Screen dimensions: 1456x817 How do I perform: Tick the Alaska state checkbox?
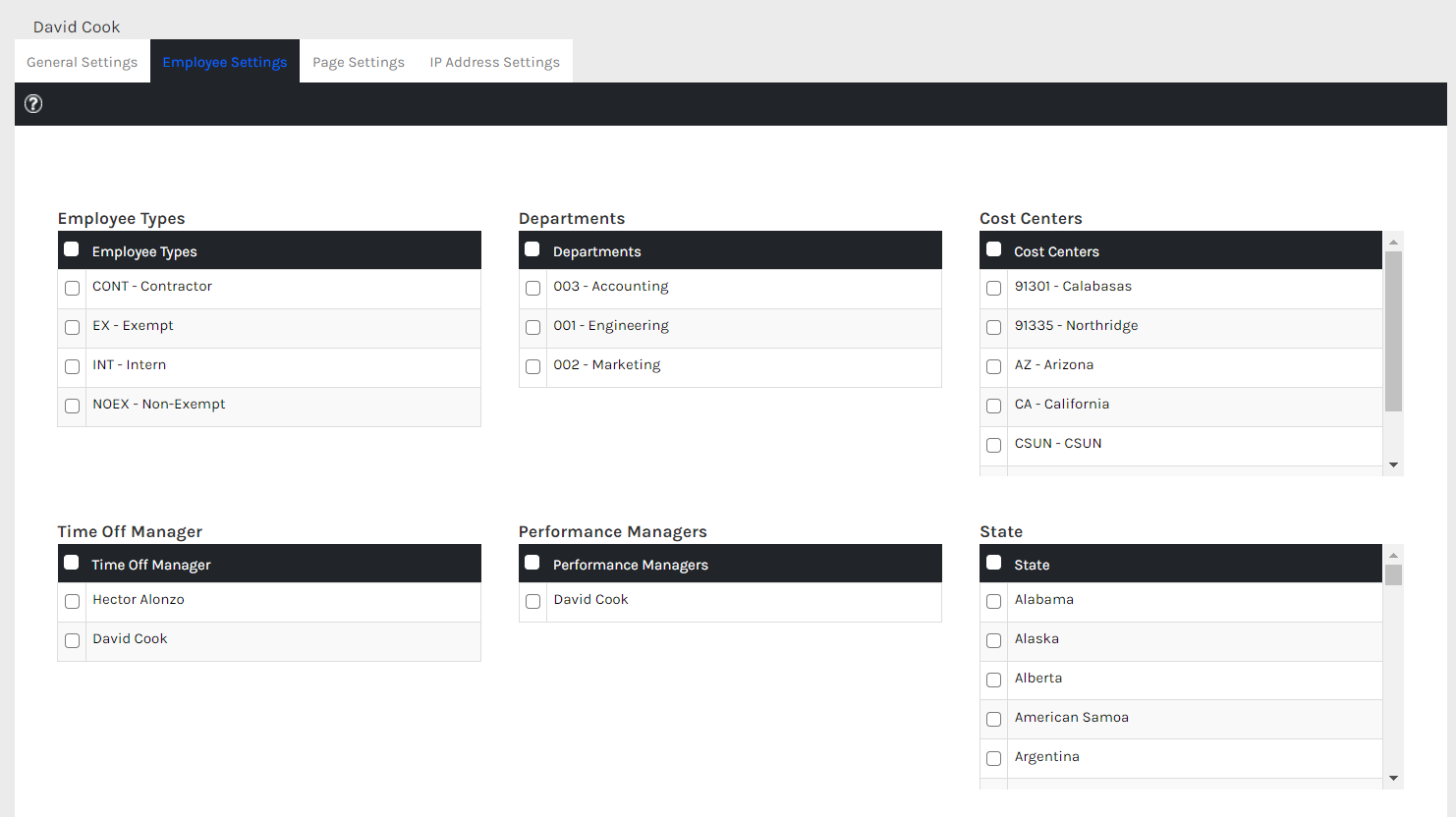994,640
